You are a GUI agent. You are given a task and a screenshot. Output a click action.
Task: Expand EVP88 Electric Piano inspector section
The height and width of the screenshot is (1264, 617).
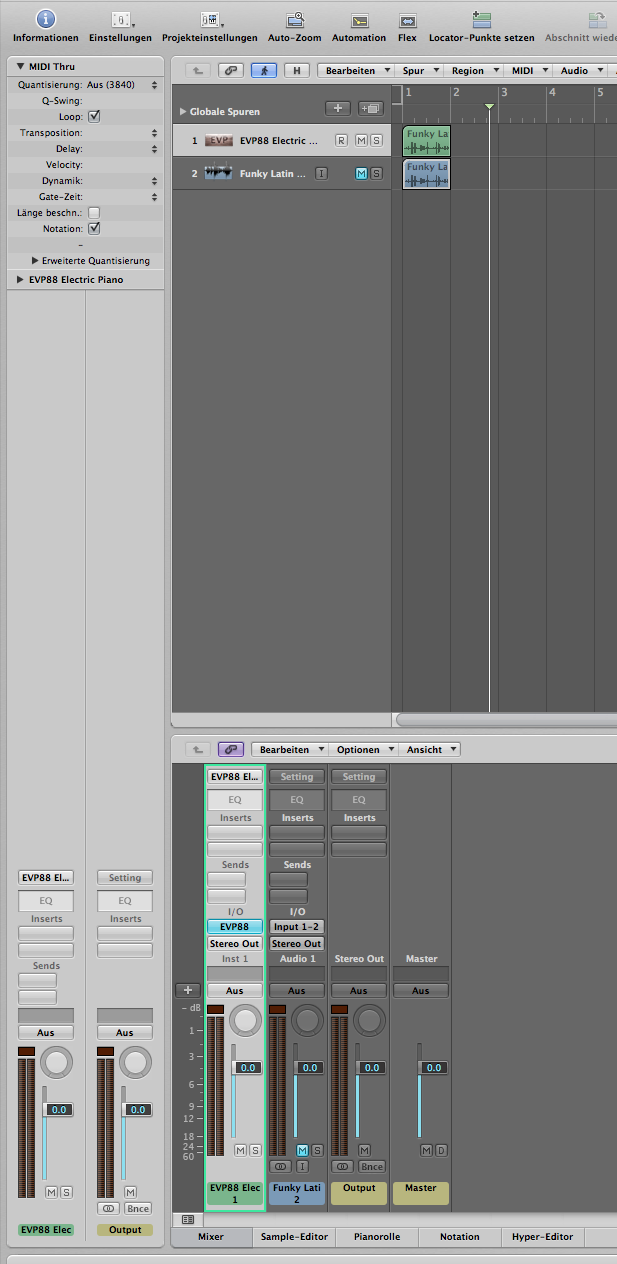pos(20,280)
